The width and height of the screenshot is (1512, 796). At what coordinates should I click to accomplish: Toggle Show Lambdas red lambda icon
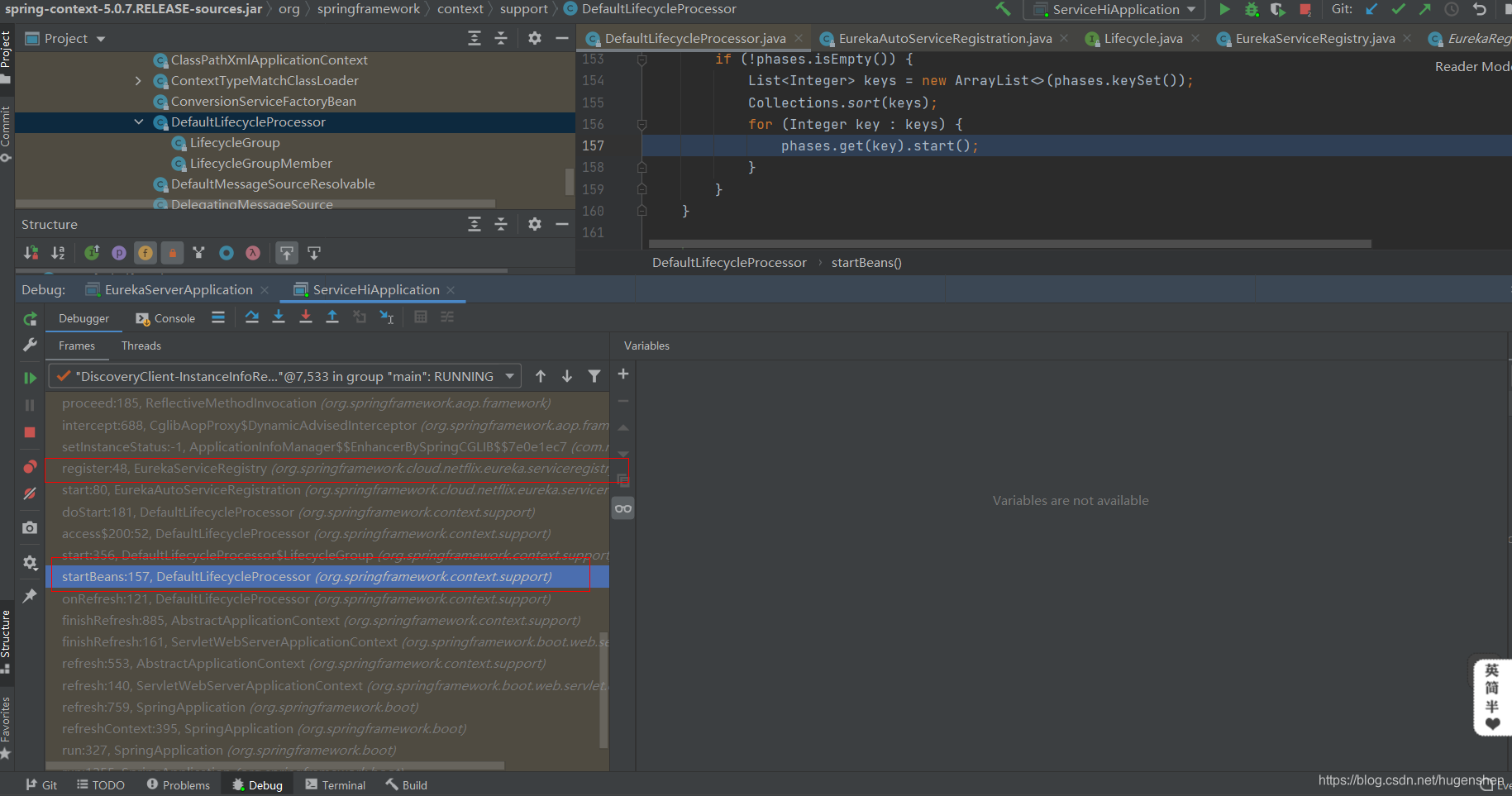click(253, 253)
